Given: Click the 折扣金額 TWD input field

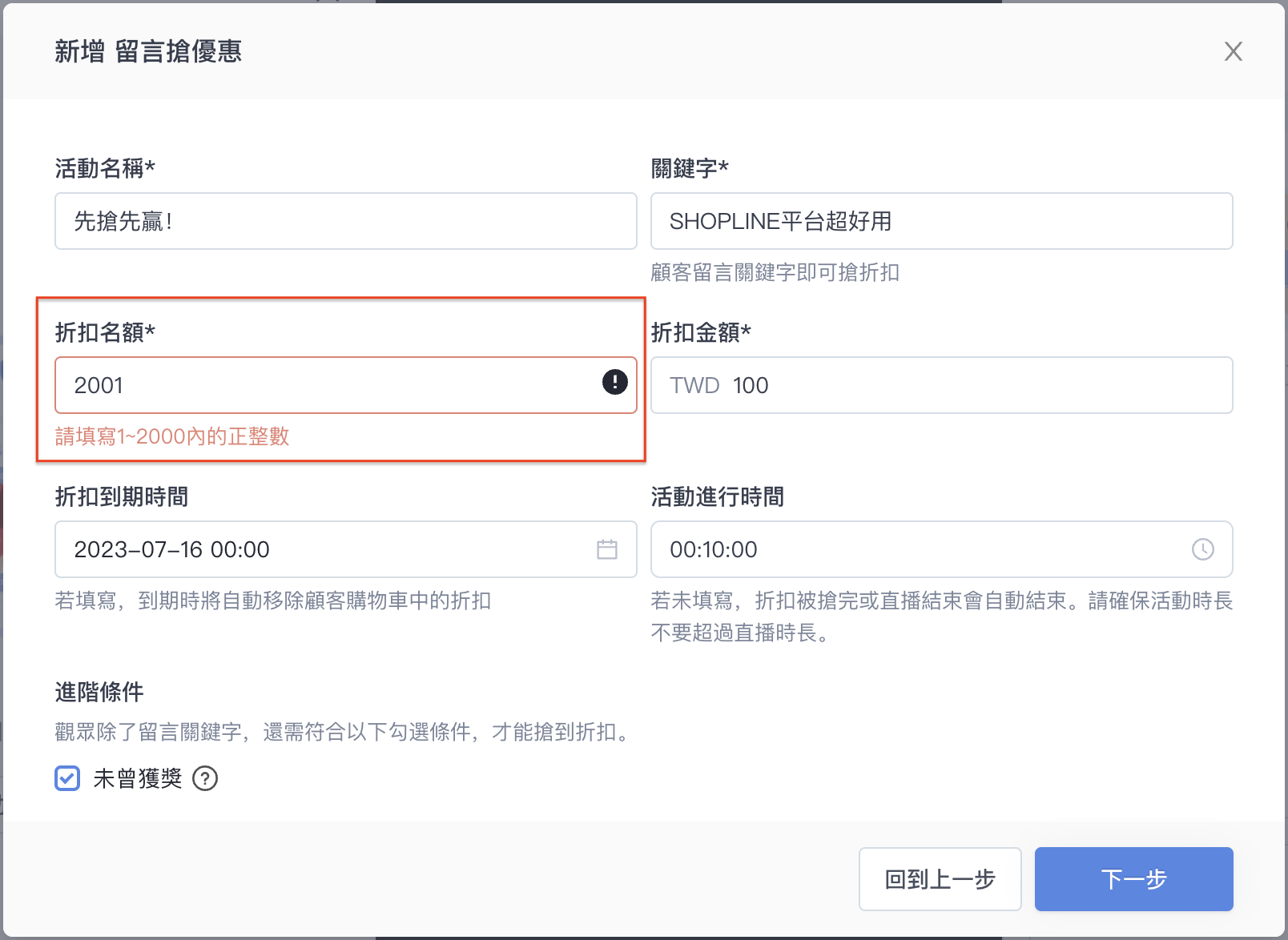Looking at the screenshot, I should (x=941, y=385).
